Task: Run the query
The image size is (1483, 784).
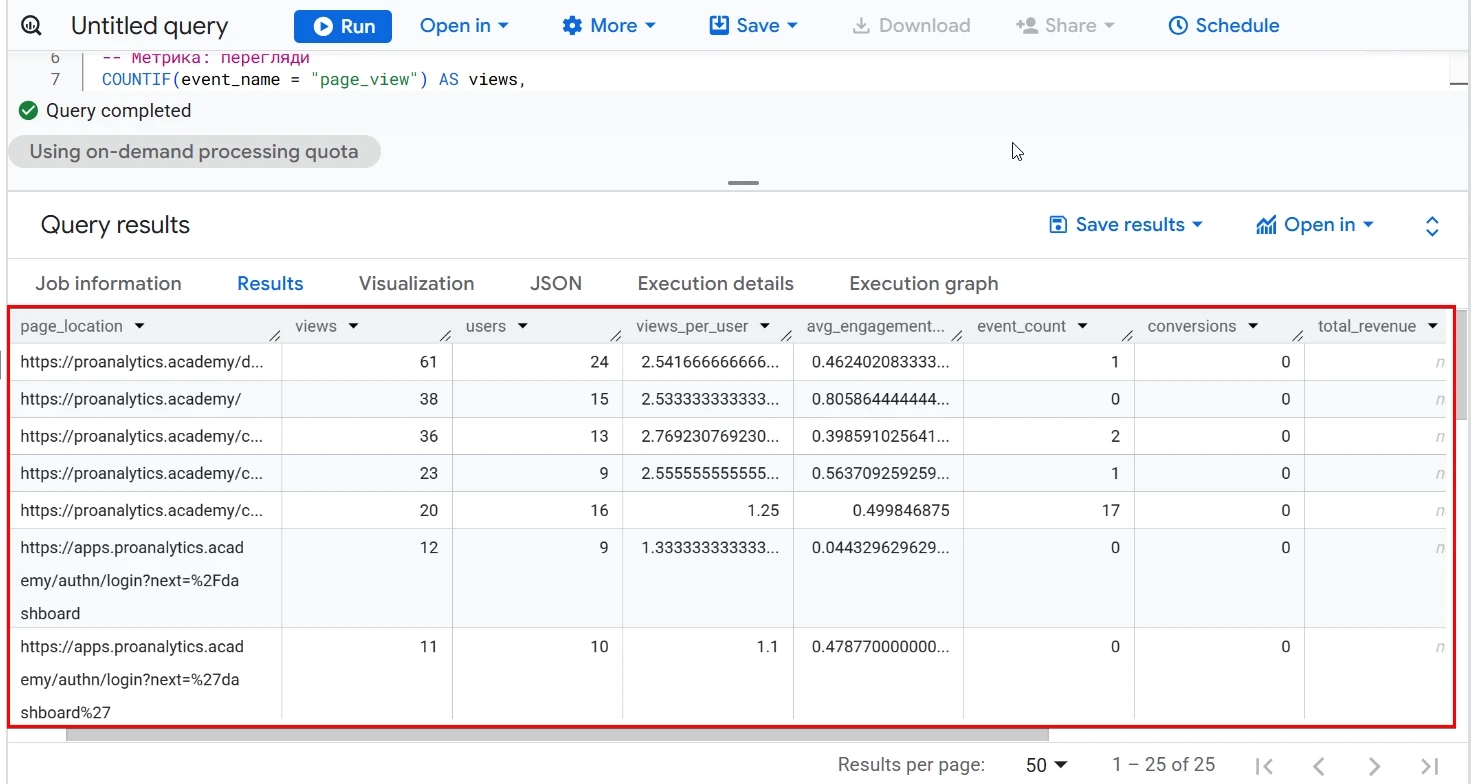Action: [343, 26]
